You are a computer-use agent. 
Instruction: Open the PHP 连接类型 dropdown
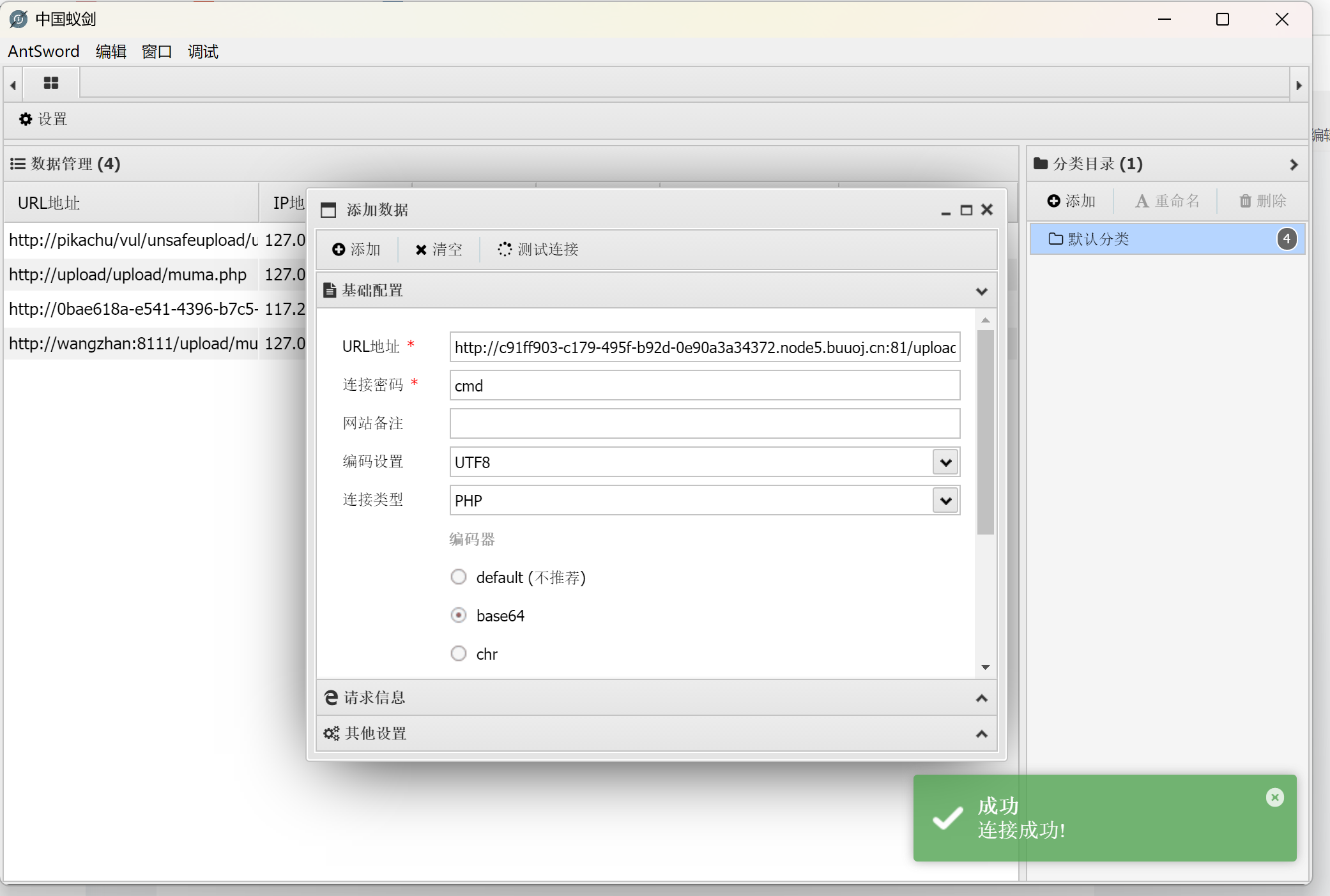point(945,501)
